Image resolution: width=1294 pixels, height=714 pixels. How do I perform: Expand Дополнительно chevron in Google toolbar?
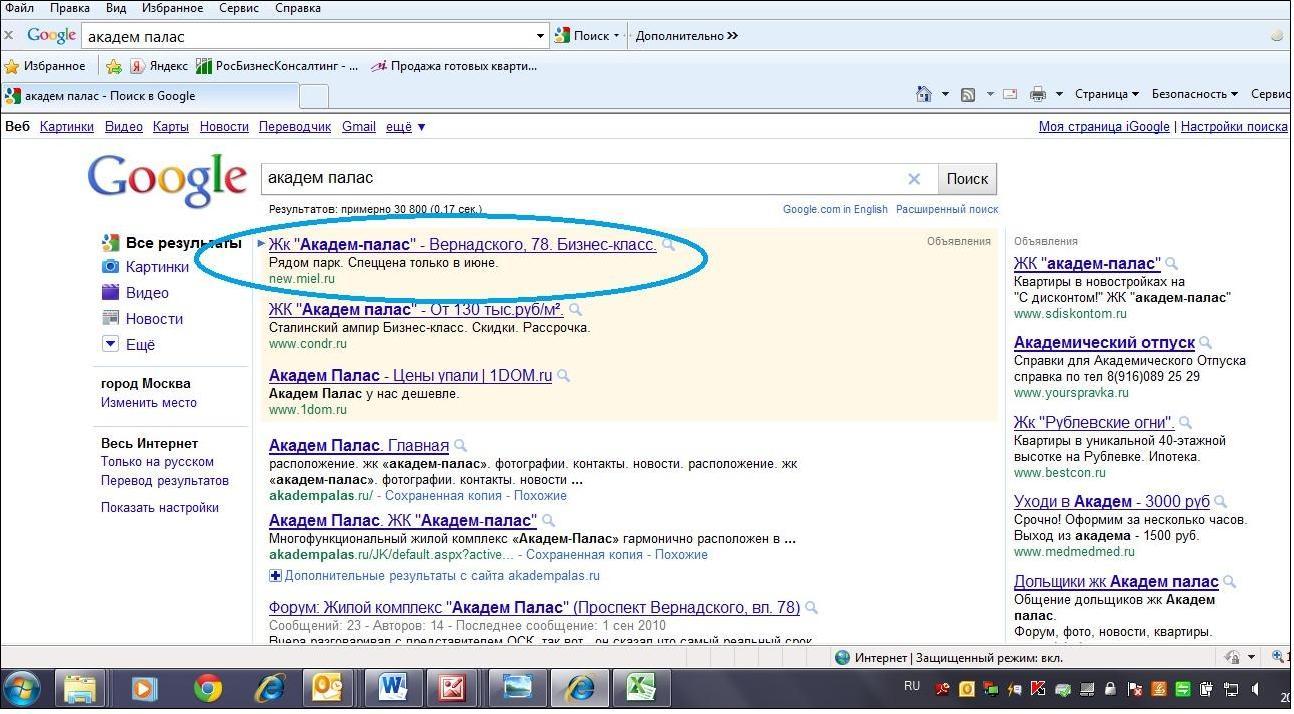point(732,36)
